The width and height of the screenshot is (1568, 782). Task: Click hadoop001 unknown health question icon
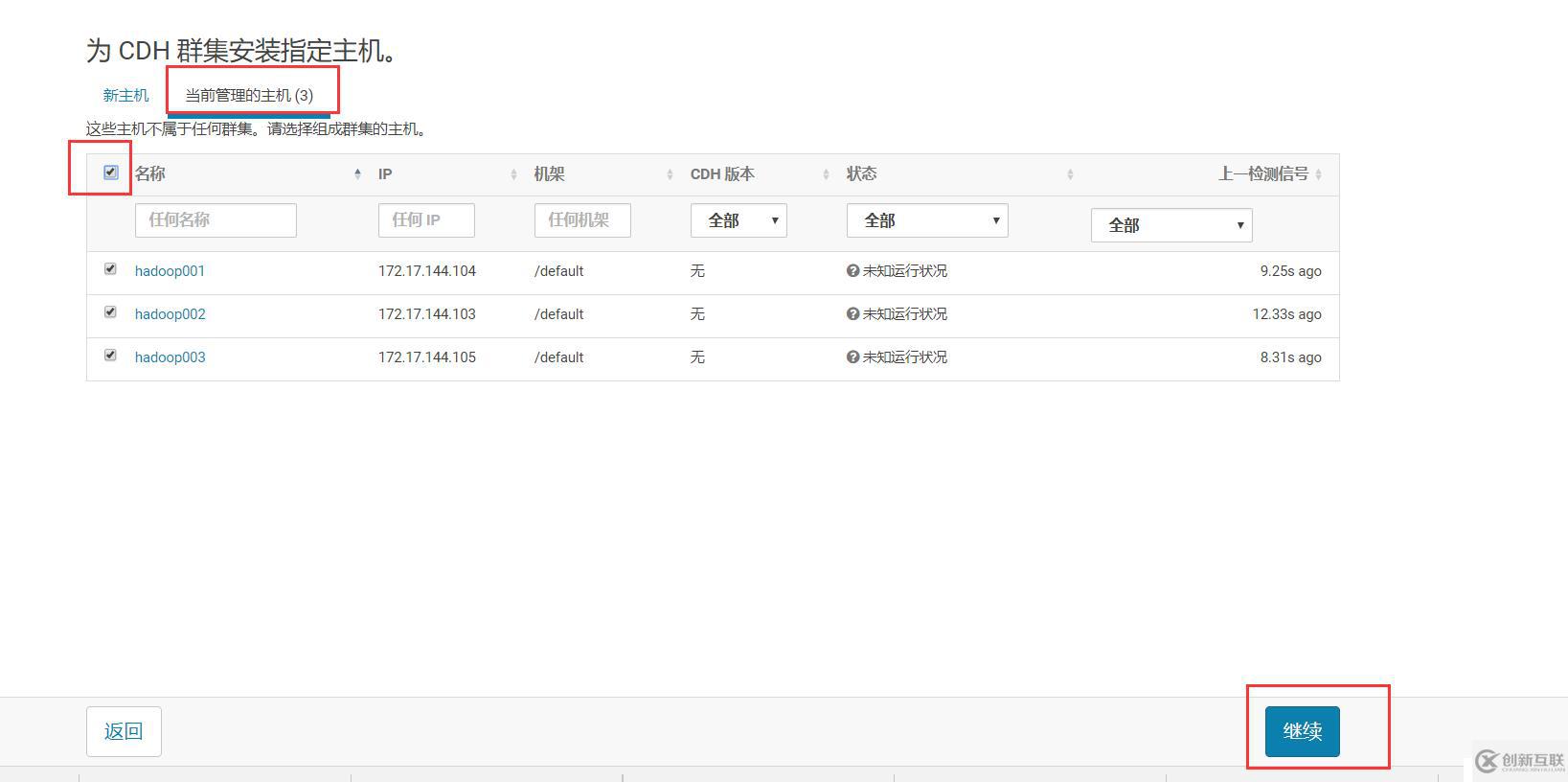click(x=852, y=271)
